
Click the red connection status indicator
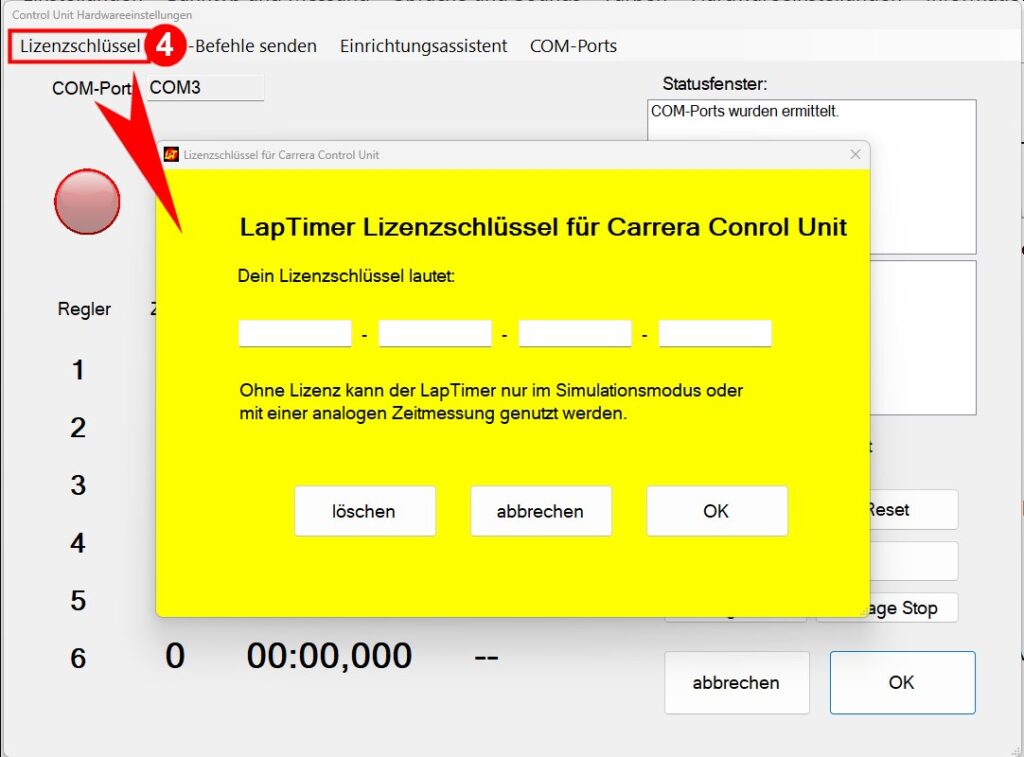coord(87,201)
